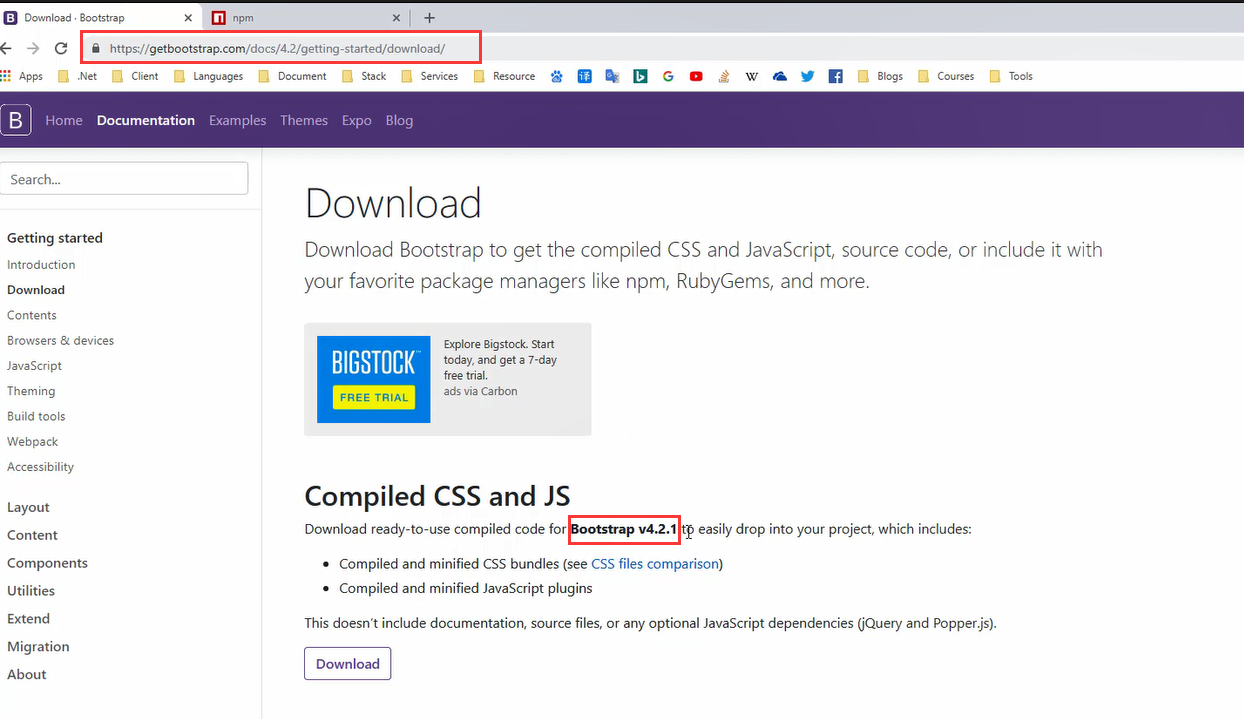
Task: Click the browser address bar URL
Action: (x=277, y=48)
